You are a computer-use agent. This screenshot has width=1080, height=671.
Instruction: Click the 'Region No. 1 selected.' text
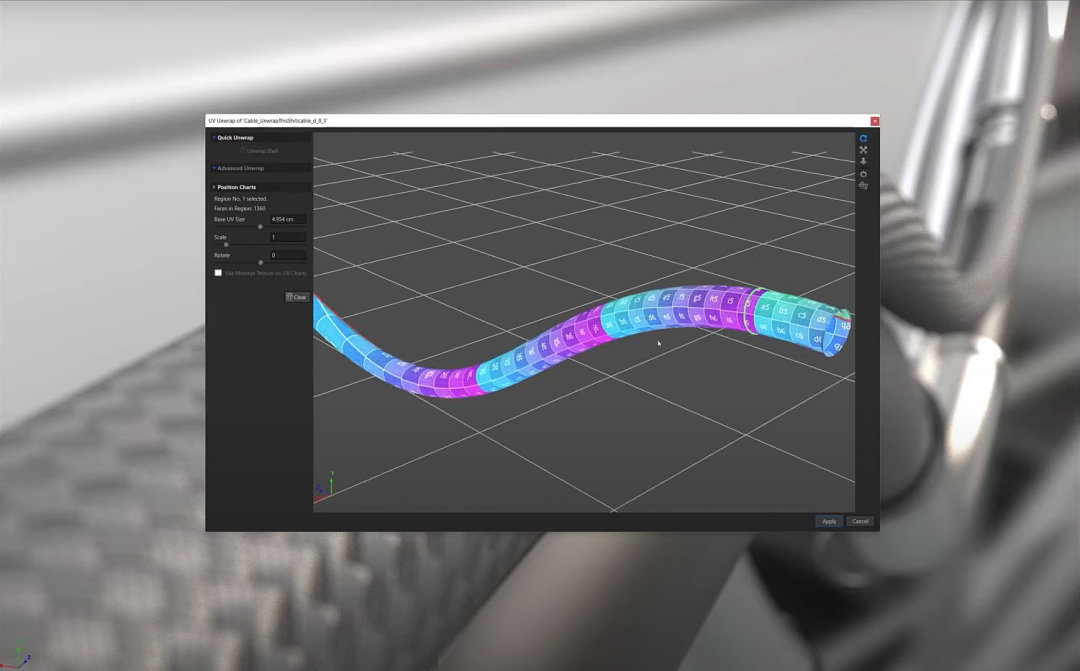tap(240, 198)
